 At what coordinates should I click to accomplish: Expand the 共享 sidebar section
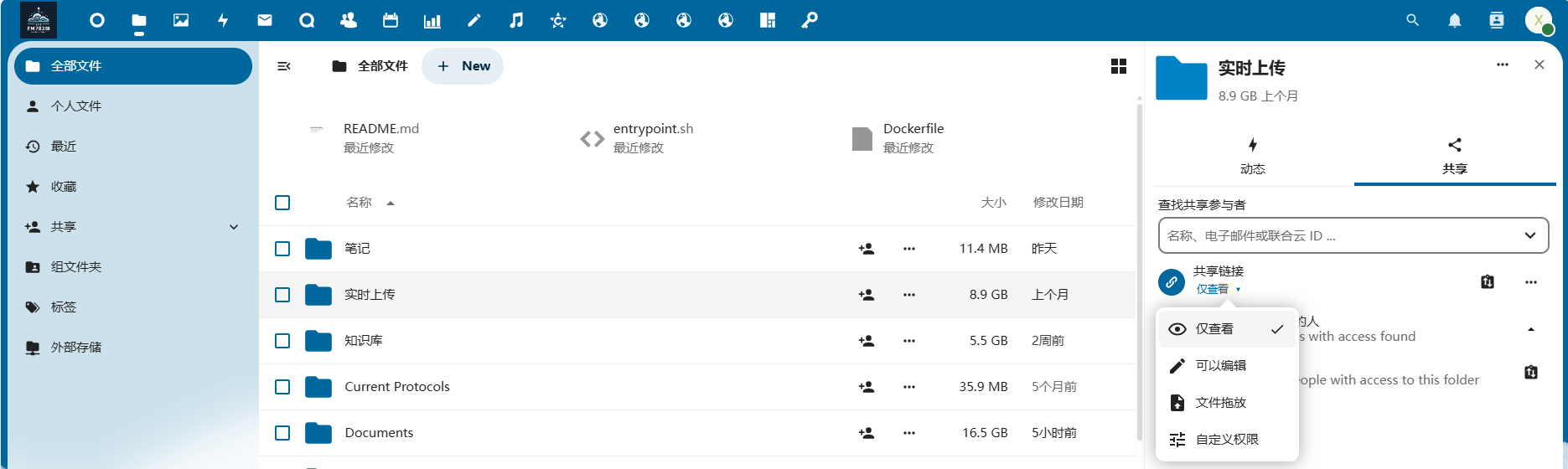pyautogui.click(x=234, y=227)
